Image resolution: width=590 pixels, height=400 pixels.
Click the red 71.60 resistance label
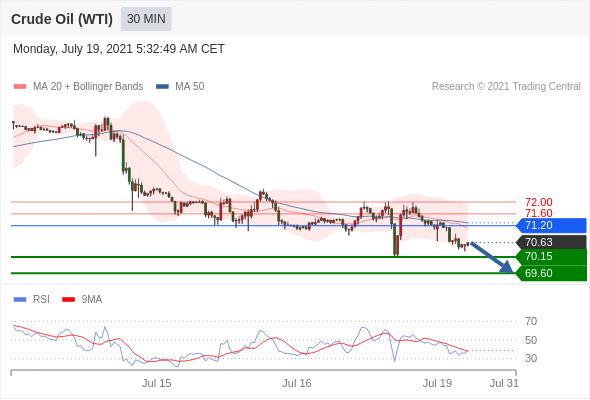coord(538,213)
